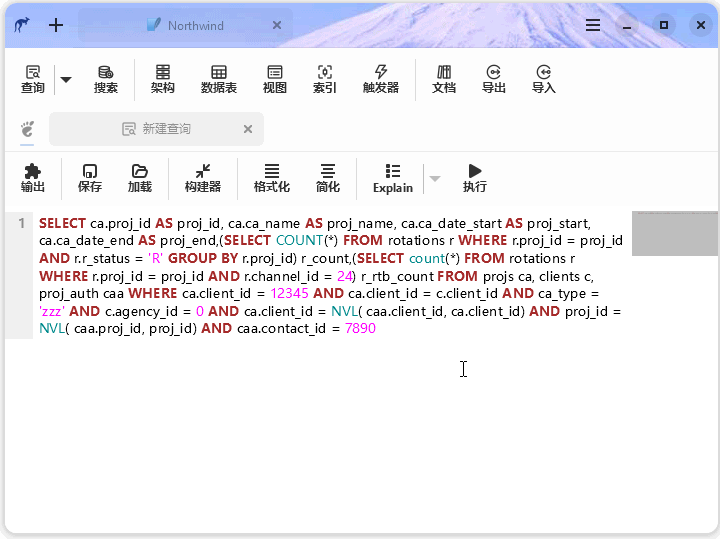Screen dimensions: 720x539
Task: Close the Northwind tab
Action: 277,25
